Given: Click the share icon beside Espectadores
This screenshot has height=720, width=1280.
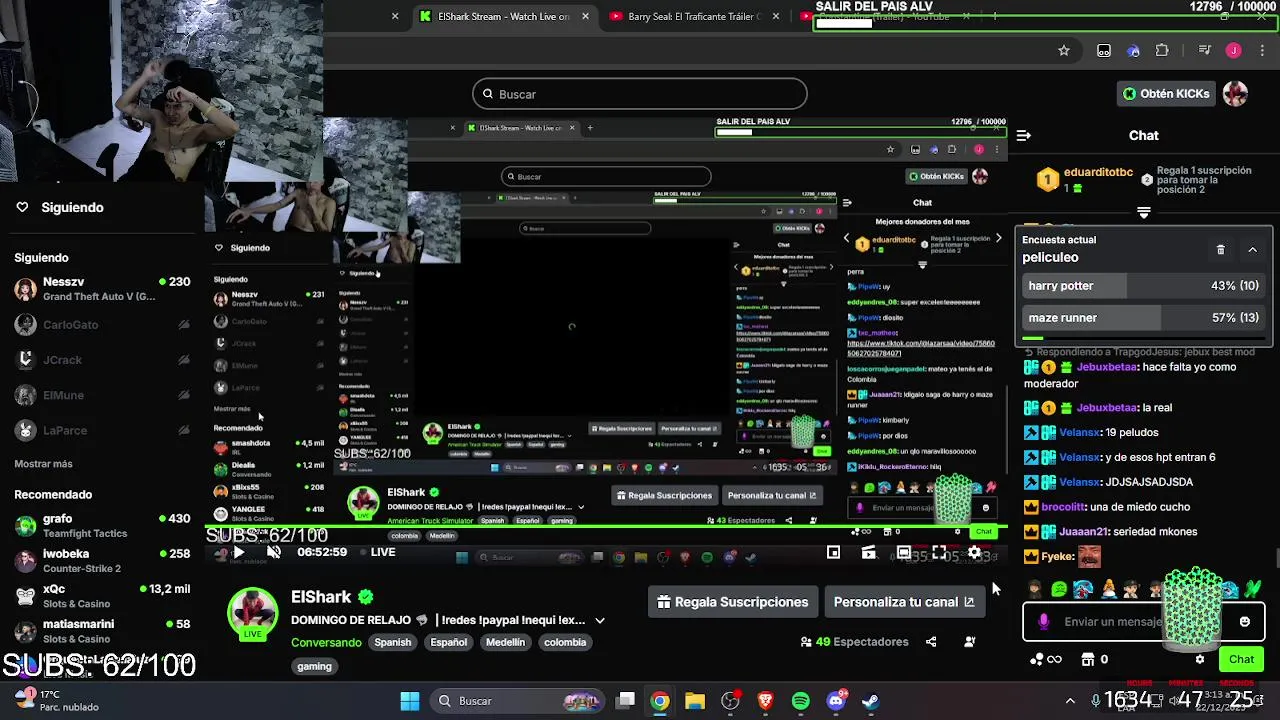Looking at the screenshot, I should coord(931,642).
